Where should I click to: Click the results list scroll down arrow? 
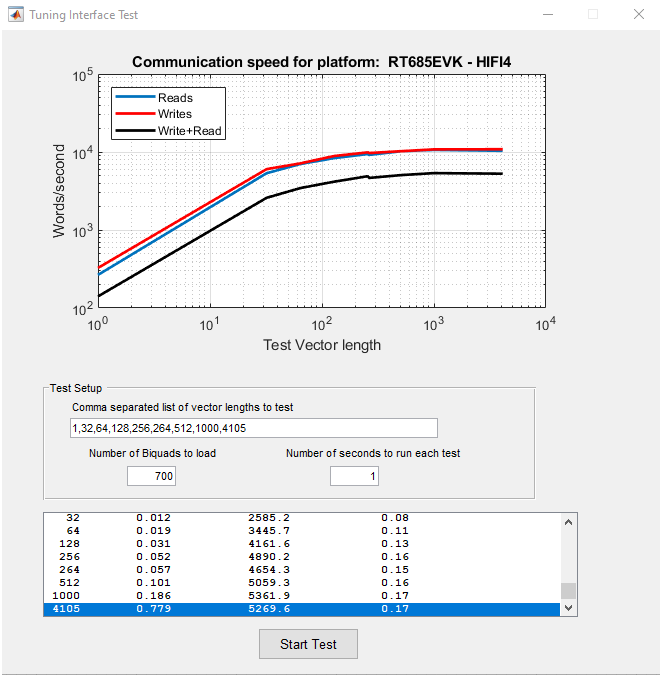tap(568, 608)
